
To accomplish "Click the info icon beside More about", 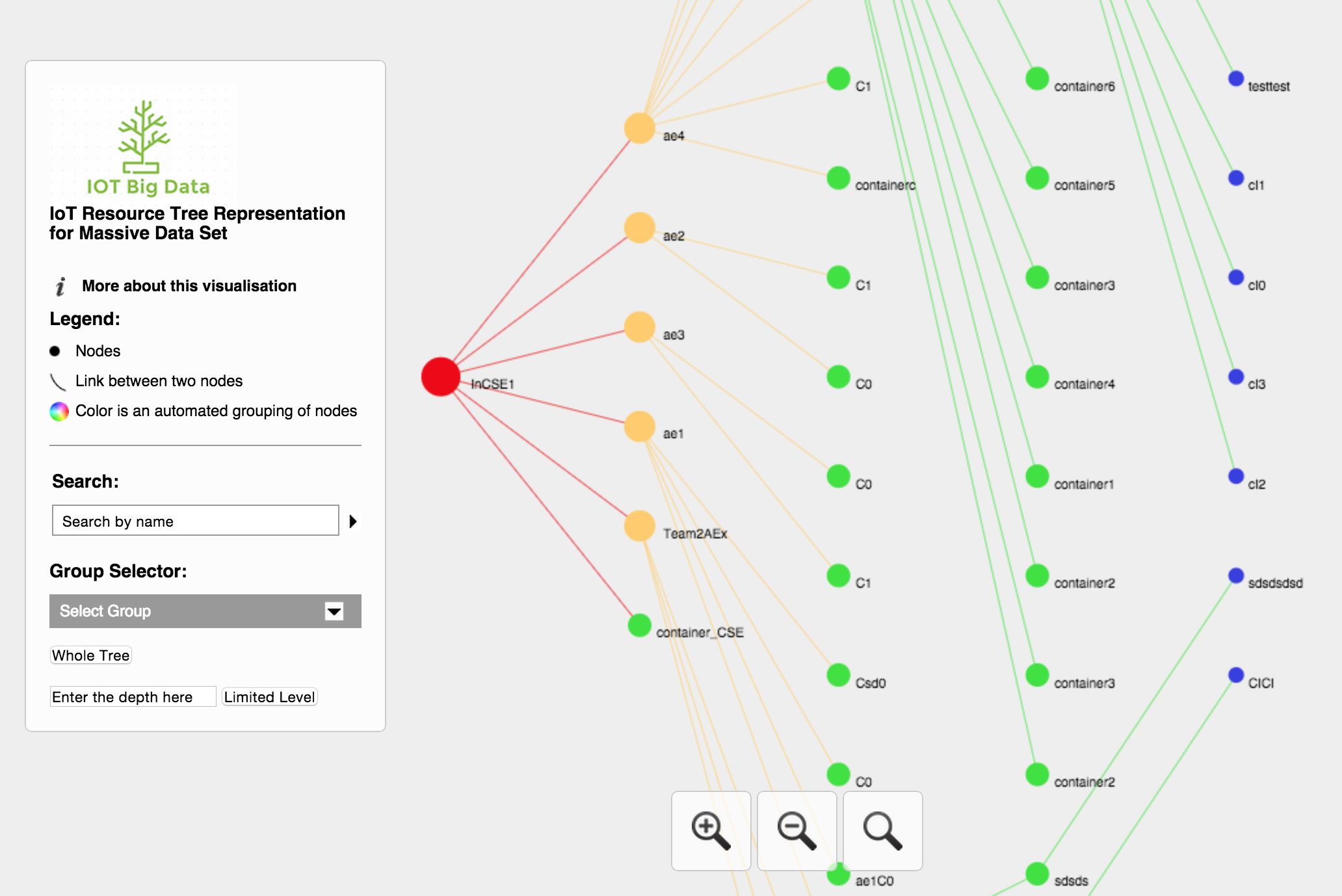I will coord(60,286).
